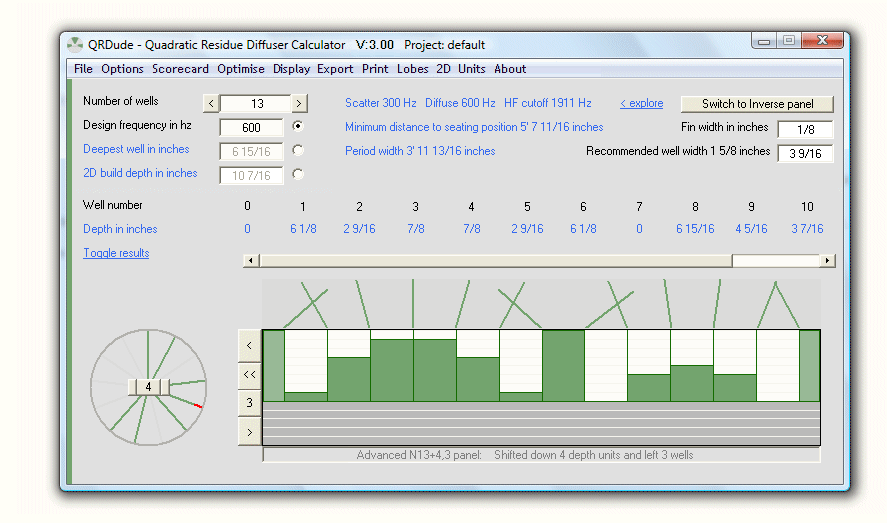The image size is (887, 523).
Task: Open the Optimise menu
Action: [x=241, y=69]
